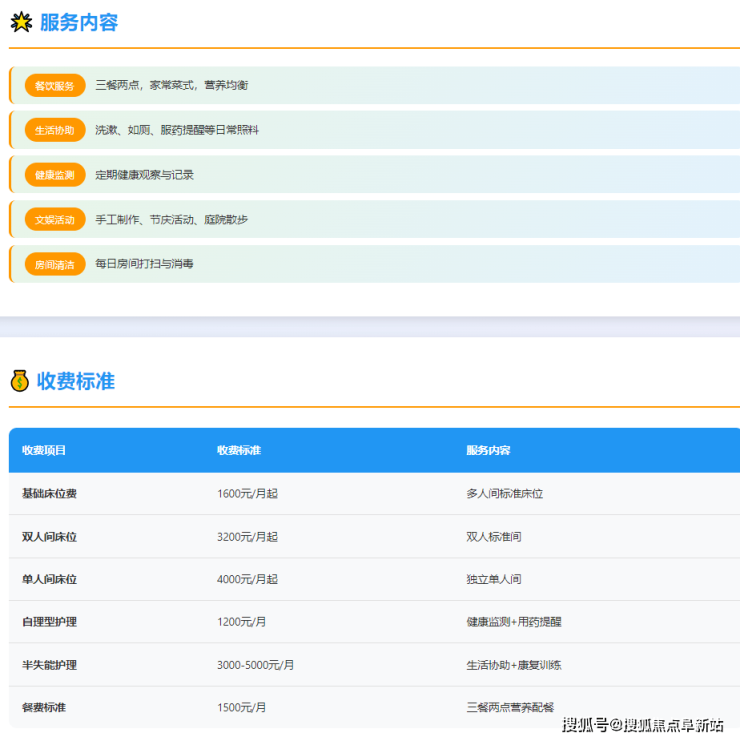The height and width of the screenshot is (741, 740).
Task: Click the 收费项目 column header
Action: coord(44,450)
